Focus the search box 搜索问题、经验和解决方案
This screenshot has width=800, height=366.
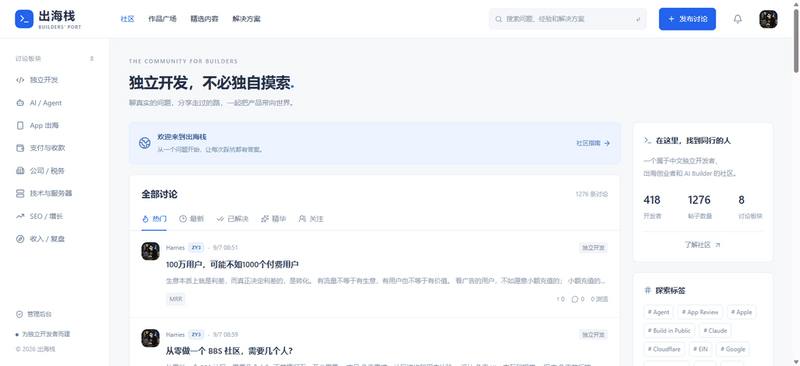pyautogui.click(x=567, y=19)
